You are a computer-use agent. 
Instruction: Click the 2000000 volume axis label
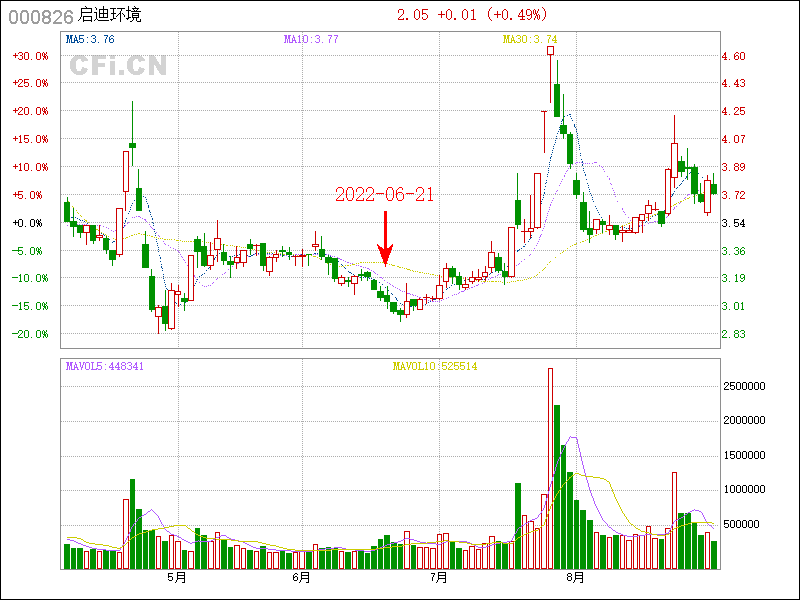click(744, 420)
